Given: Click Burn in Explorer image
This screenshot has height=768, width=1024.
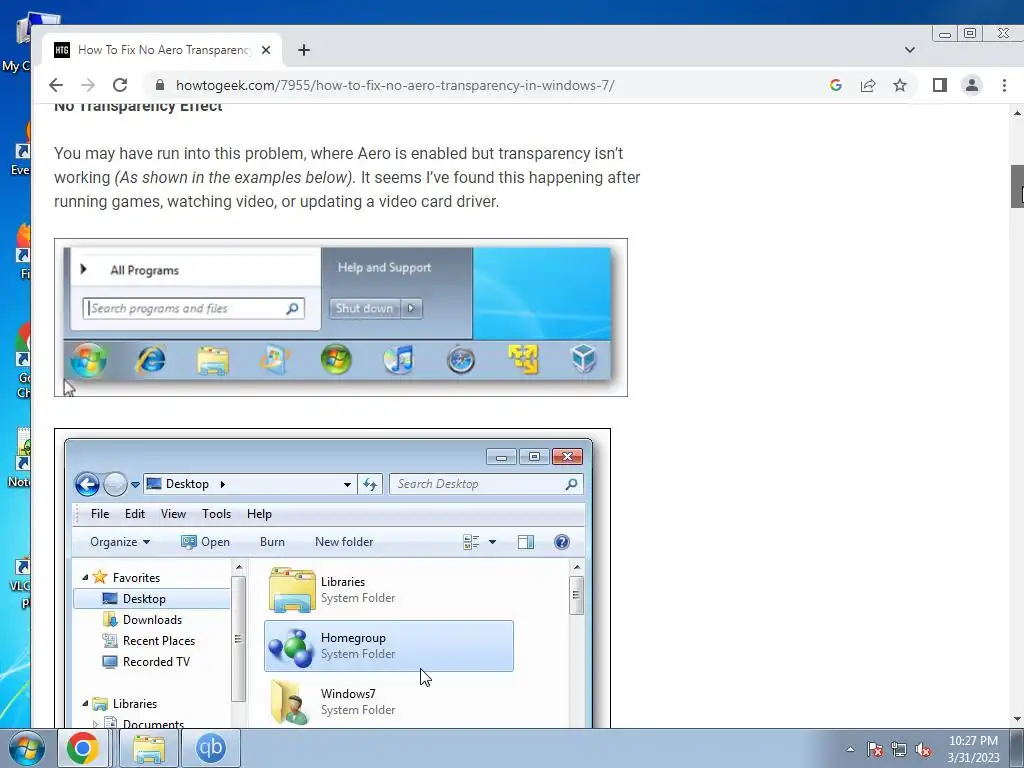Looking at the screenshot, I should (x=272, y=542).
